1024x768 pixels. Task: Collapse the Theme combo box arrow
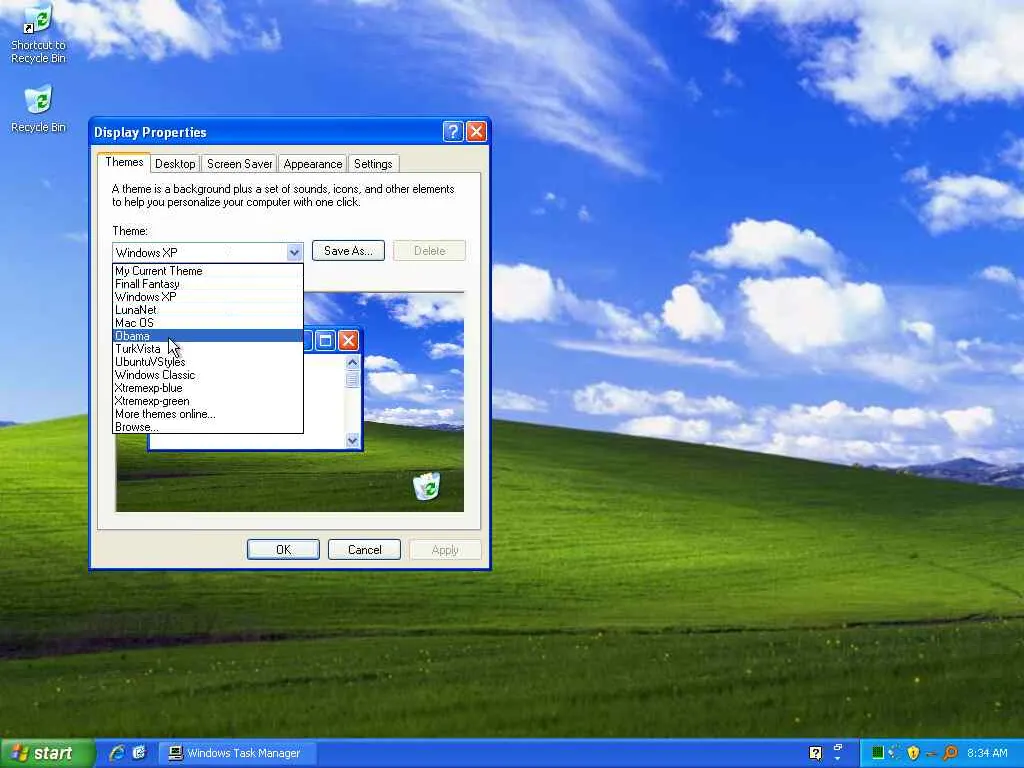(294, 252)
